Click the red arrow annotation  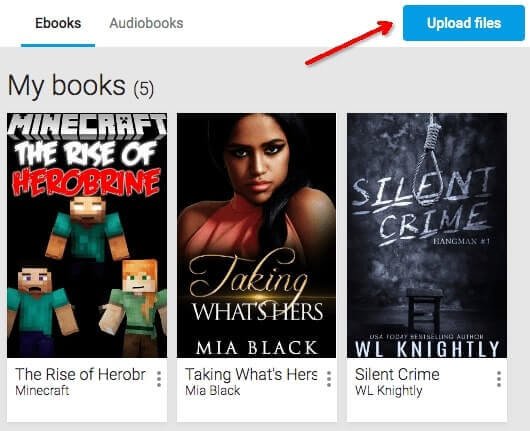349,42
